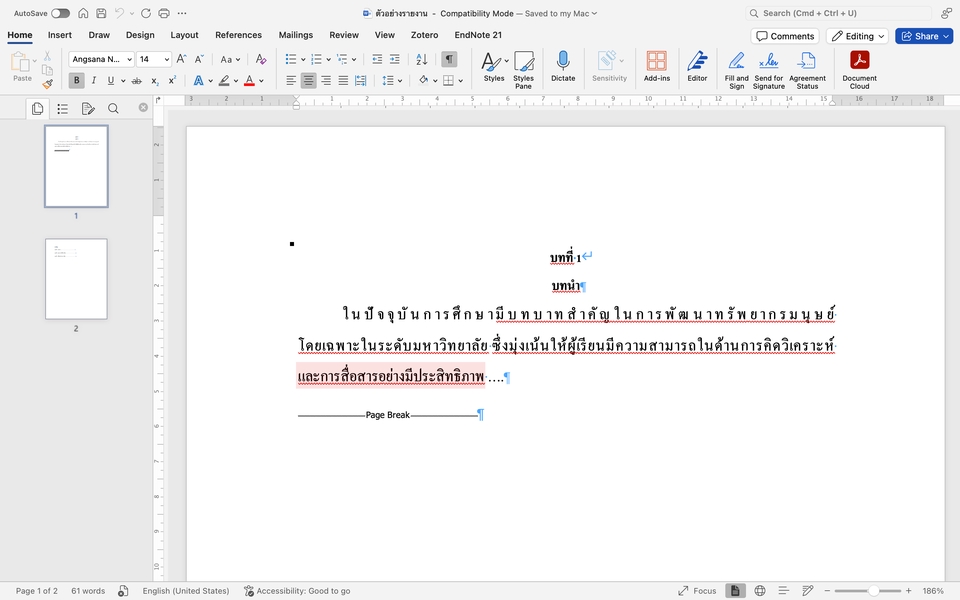The height and width of the screenshot is (600, 960).
Task: Open the Styles Pane
Action: [523, 70]
